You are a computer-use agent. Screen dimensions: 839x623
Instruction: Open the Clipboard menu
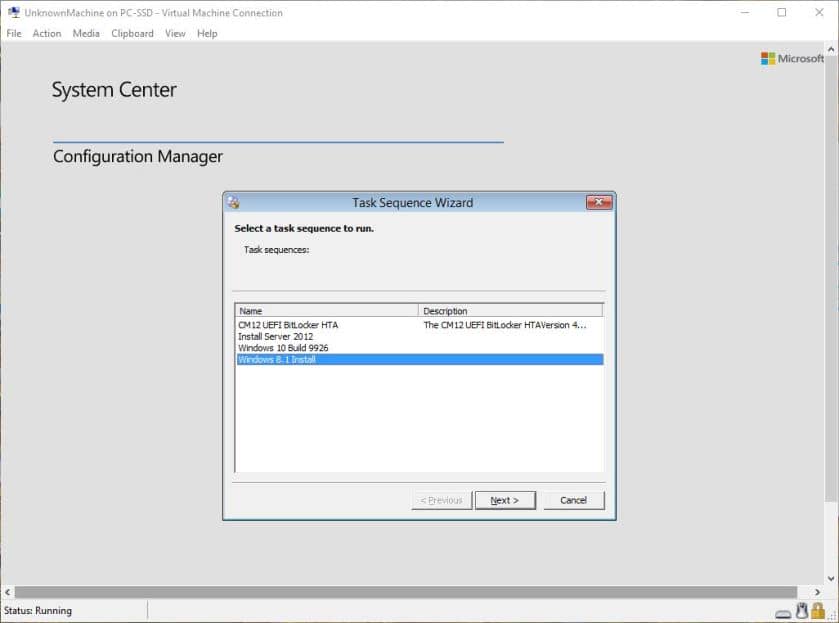coord(132,33)
